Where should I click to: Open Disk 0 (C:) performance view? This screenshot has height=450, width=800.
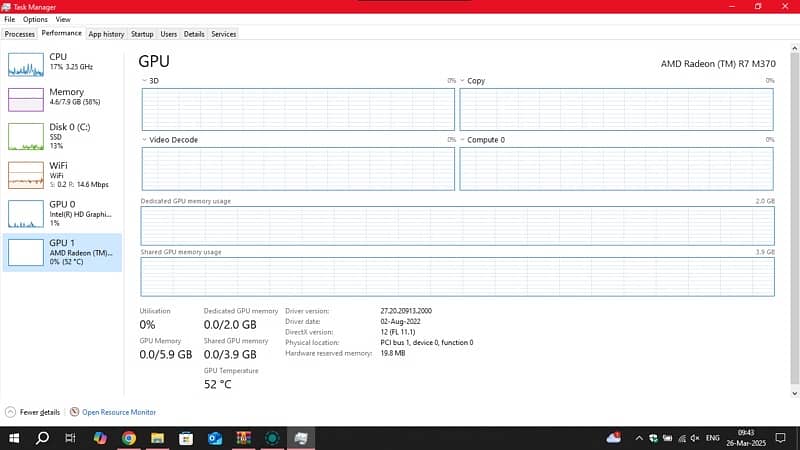pyautogui.click(x=62, y=136)
